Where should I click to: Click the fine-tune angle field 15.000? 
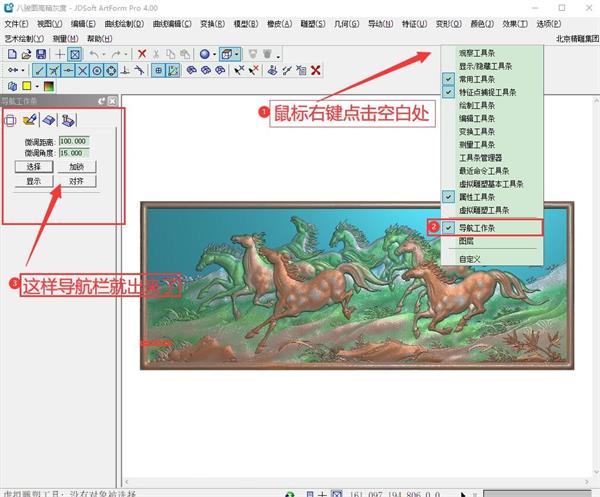point(74,153)
